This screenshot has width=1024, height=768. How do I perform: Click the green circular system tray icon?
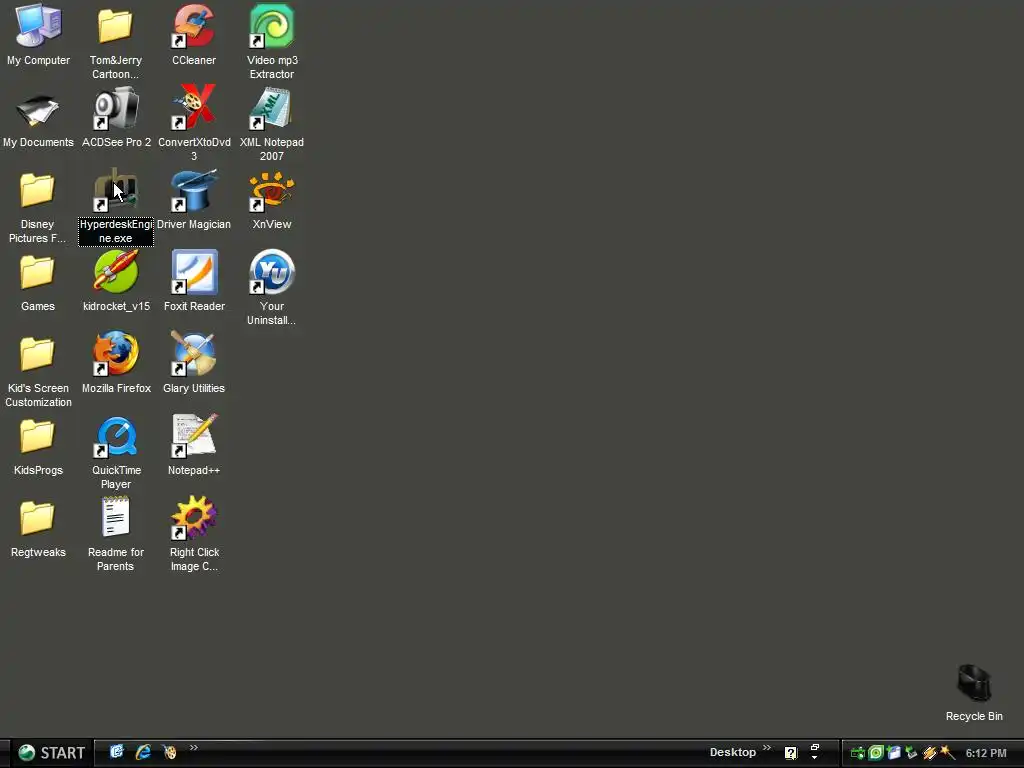[876, 753]
